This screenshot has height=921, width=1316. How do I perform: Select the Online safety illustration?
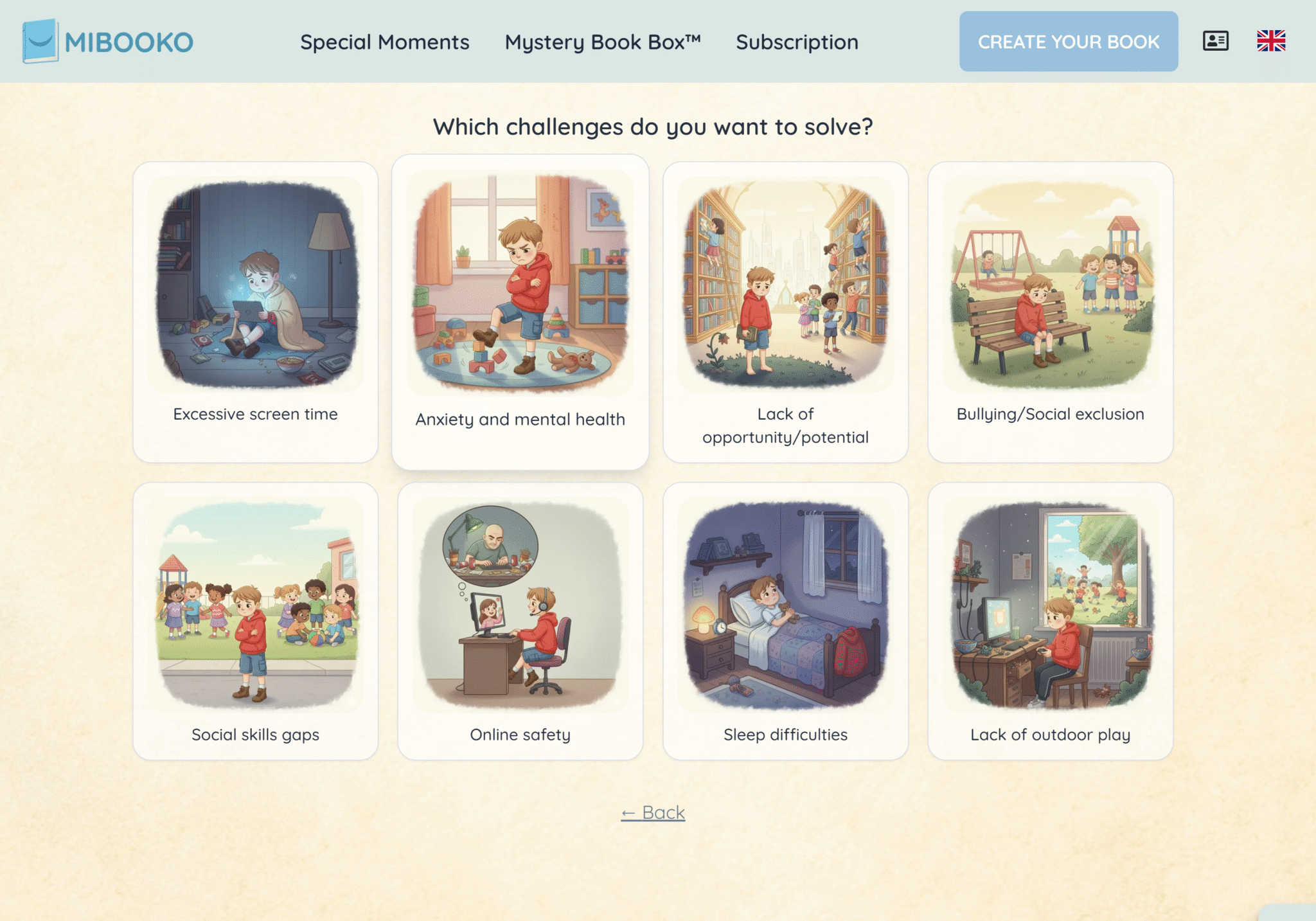[520, 605]
